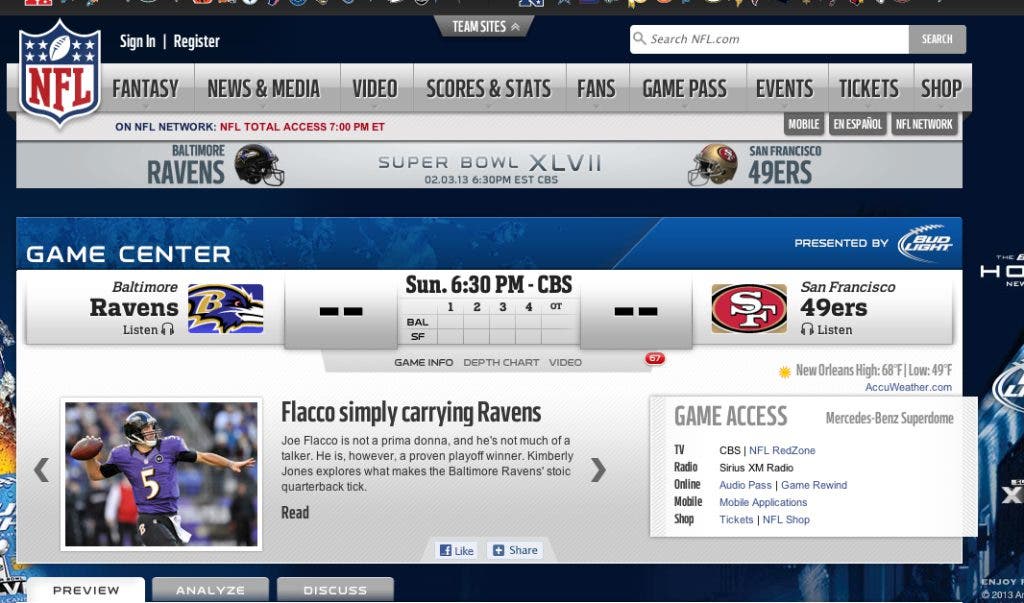Click the Tickets link in Game Access
1024x603 pixels.
(x=736, y=519)
